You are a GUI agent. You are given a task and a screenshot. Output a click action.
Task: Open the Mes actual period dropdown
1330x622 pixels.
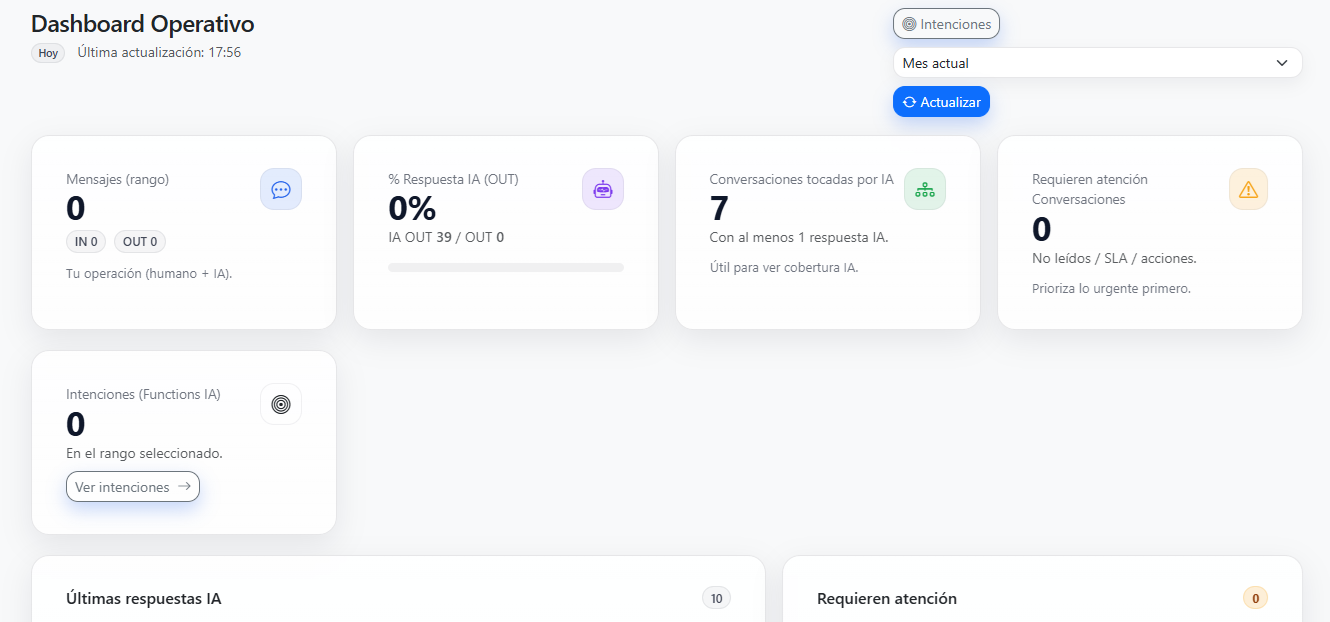pyautogui.click(x=1096, y=63)
